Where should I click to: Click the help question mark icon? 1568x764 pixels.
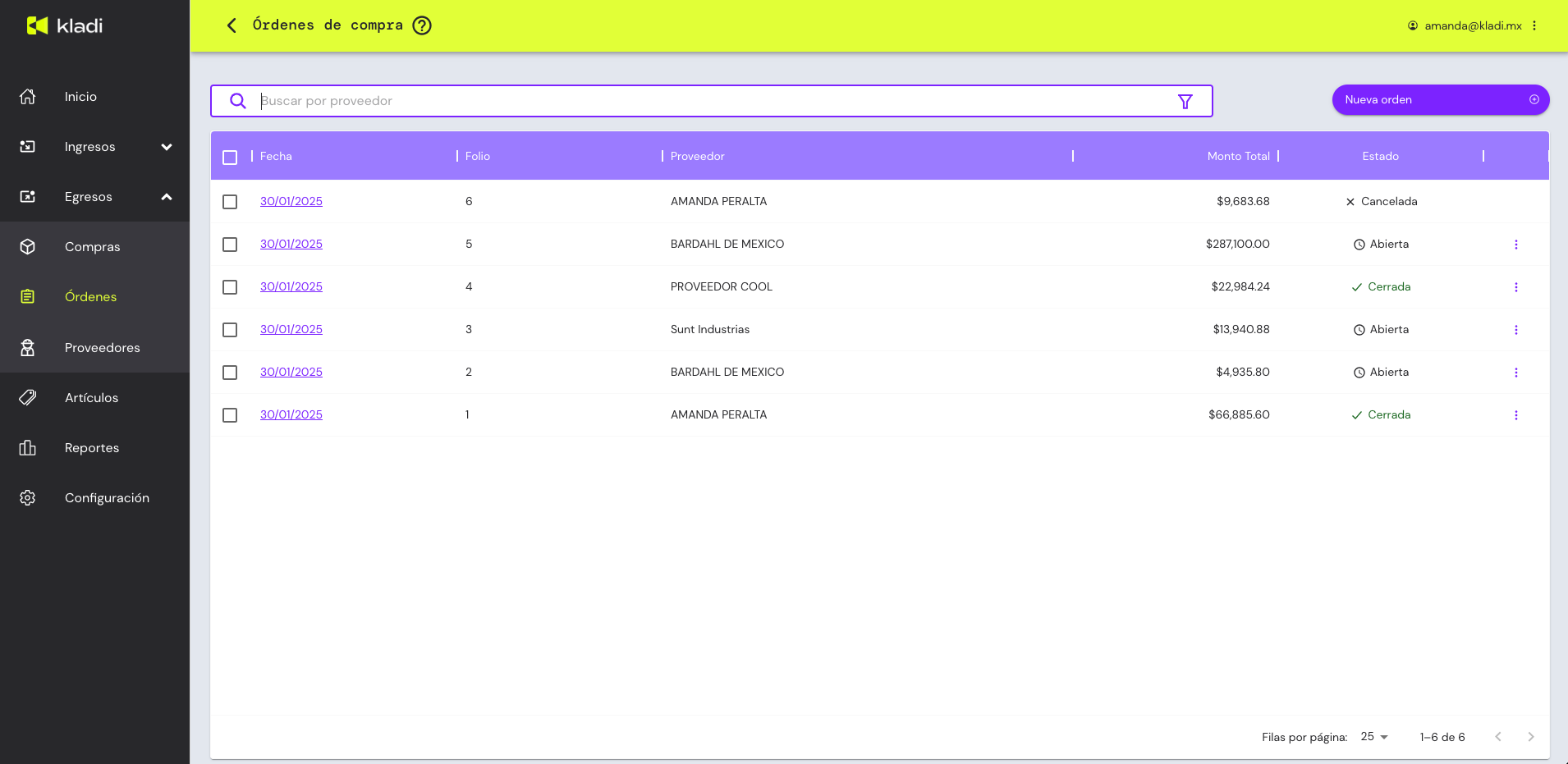point(422,25)
